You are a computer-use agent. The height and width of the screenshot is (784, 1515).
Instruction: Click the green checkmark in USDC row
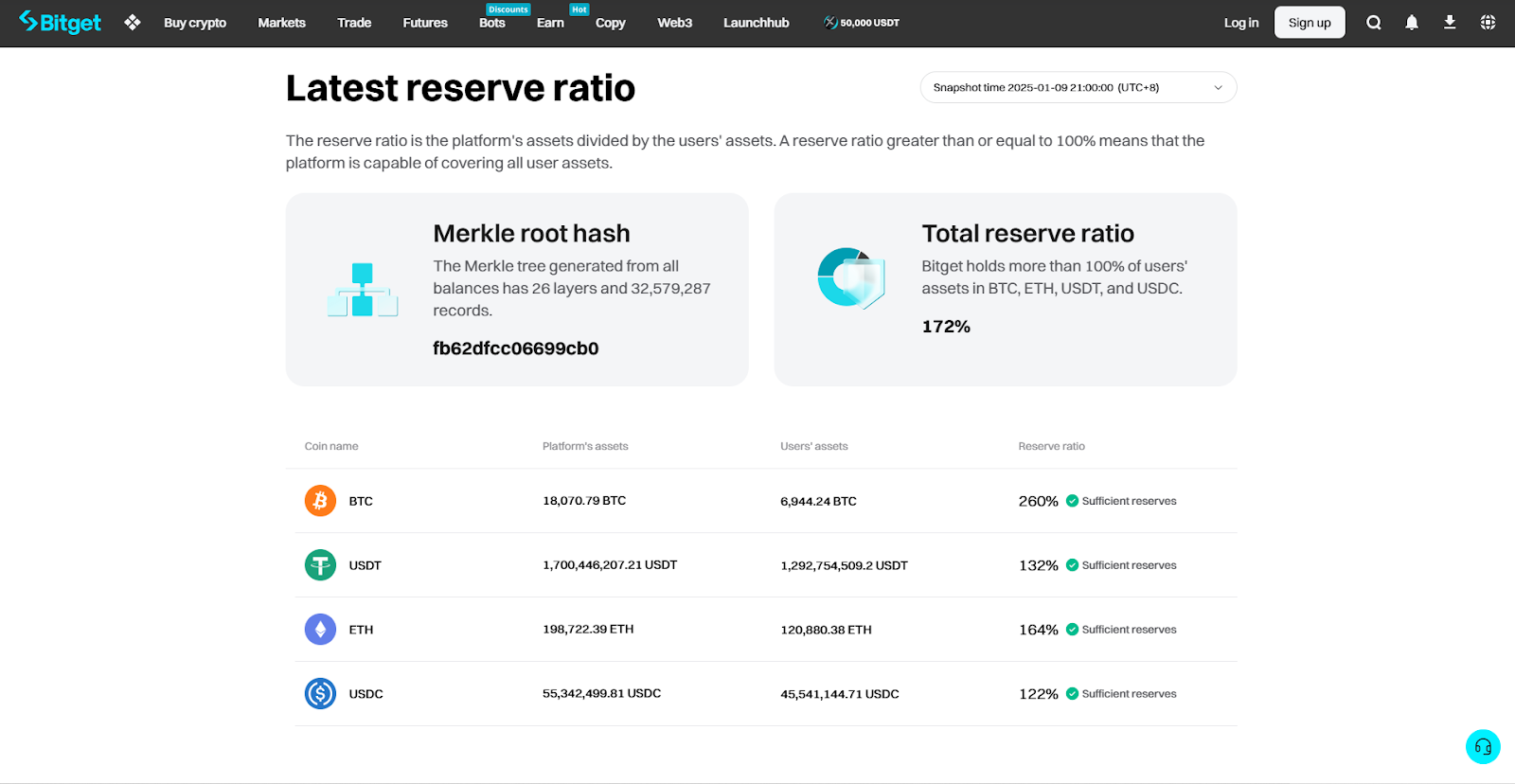[1072, 694]
